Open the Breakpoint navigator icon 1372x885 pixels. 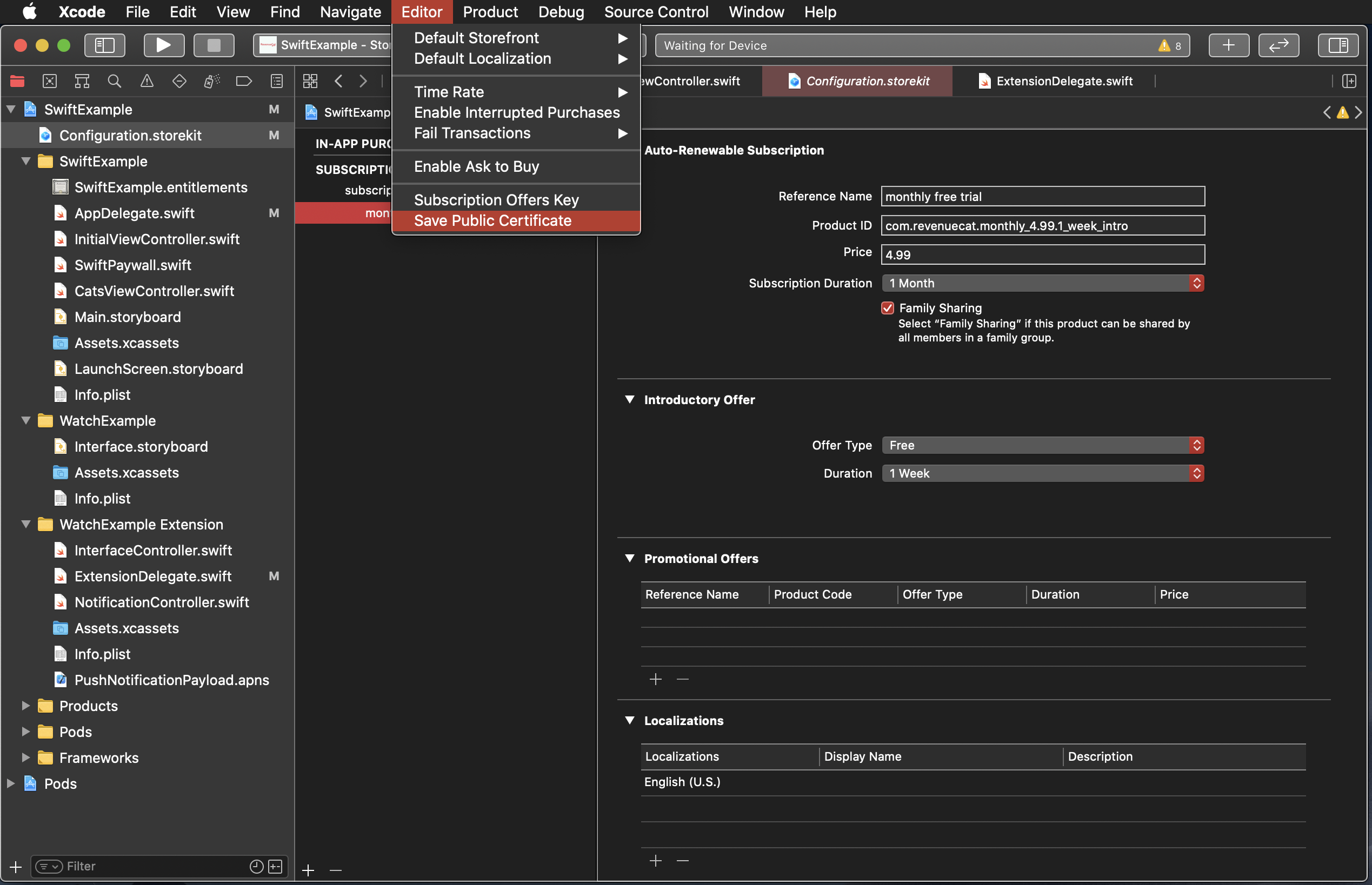244,81
